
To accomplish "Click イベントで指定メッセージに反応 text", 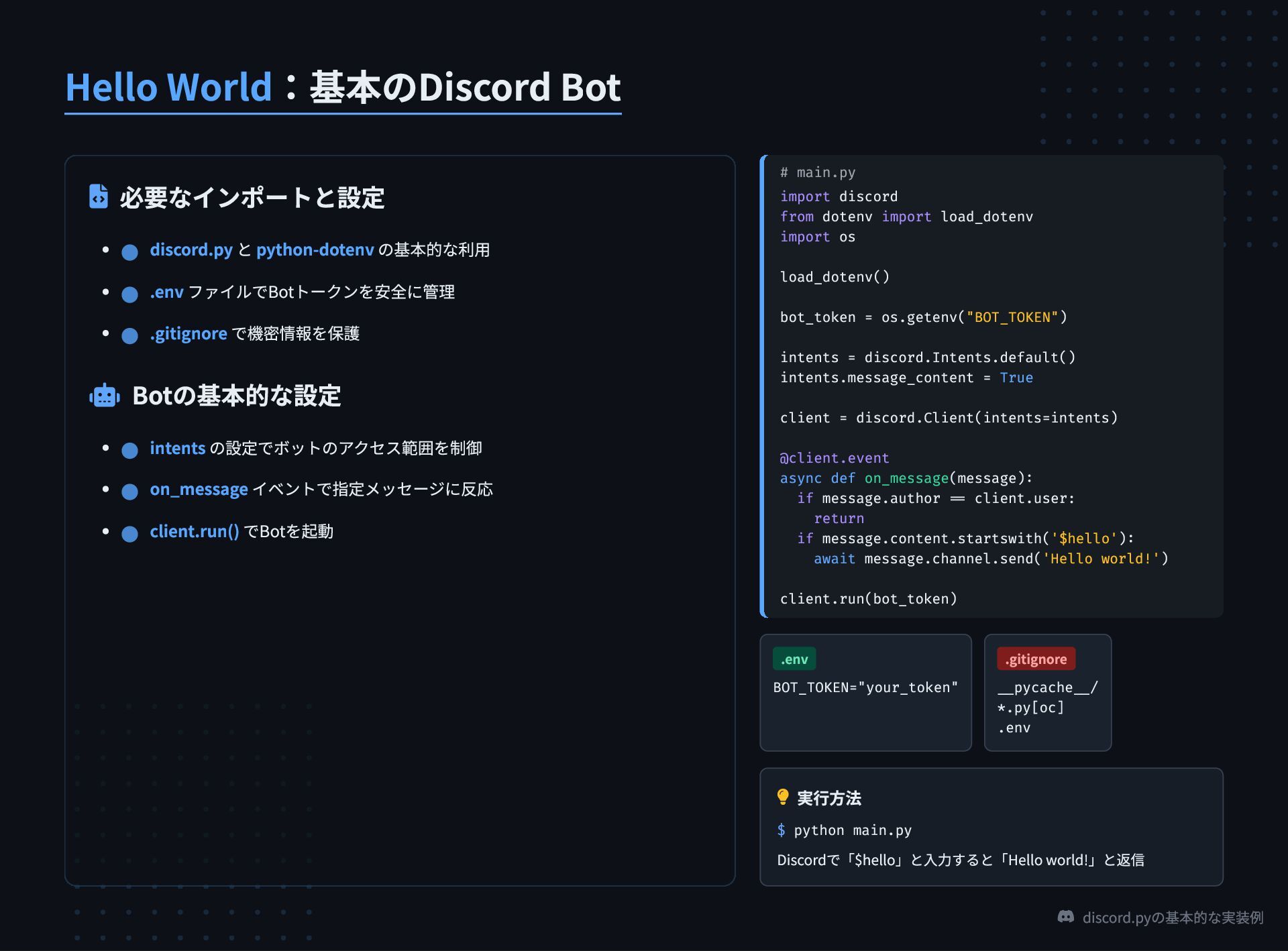I will pos(372,490).
